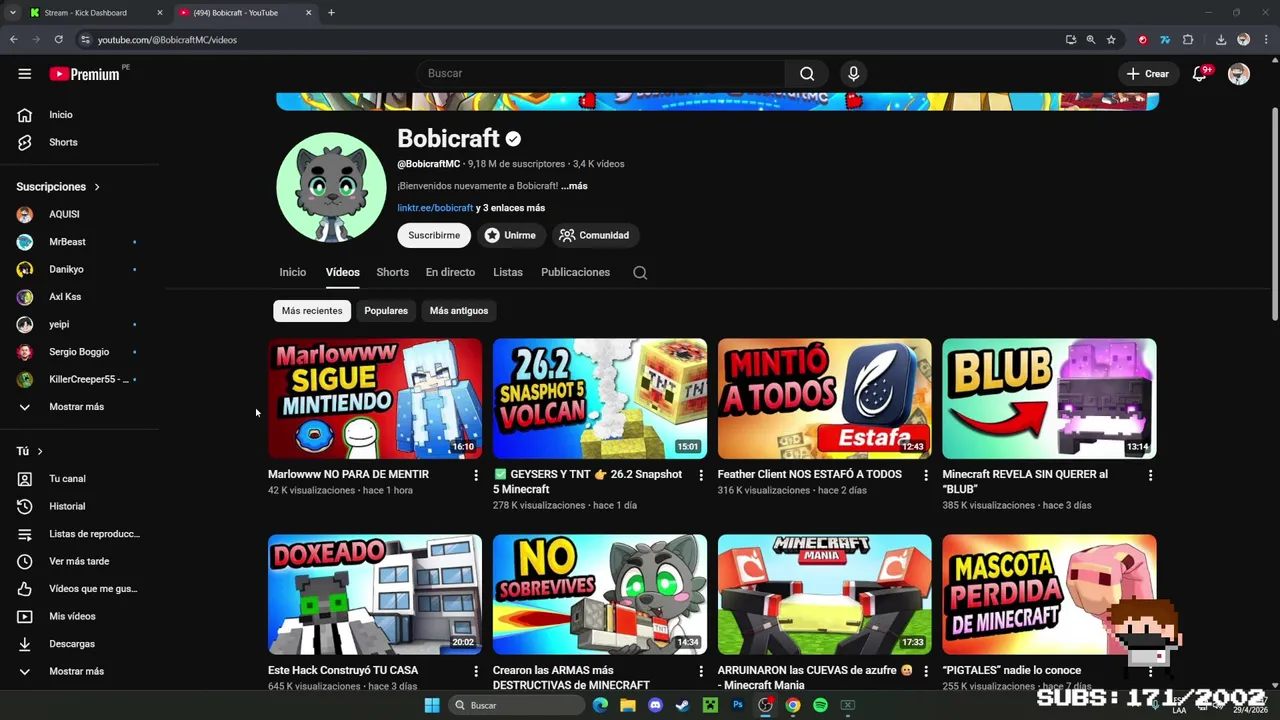Screen dimensions: 1280x720
Task: Open Mis vídeos in sidebar
Action: click(x=70, y=616)
